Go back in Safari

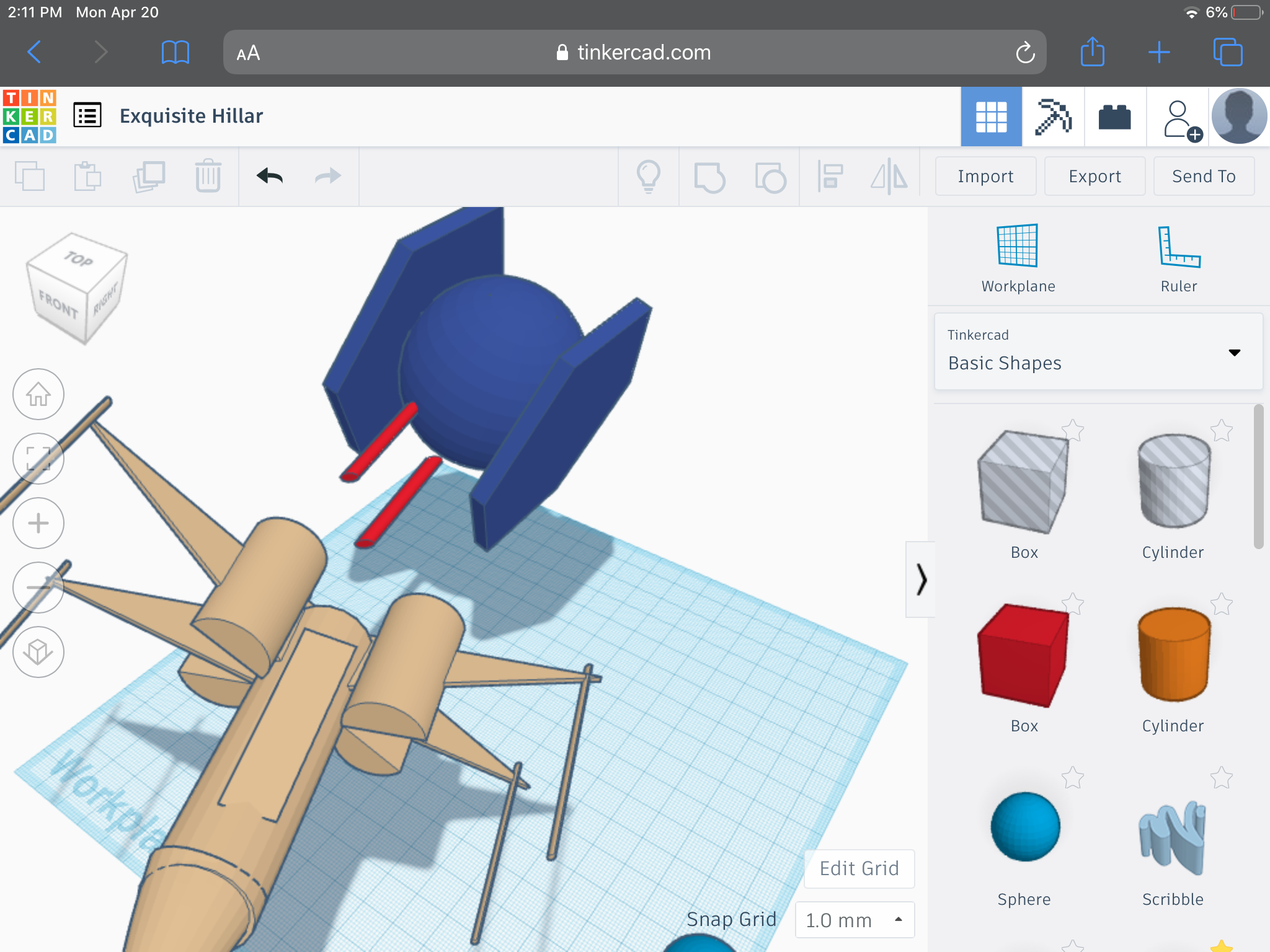click(35, 52)
